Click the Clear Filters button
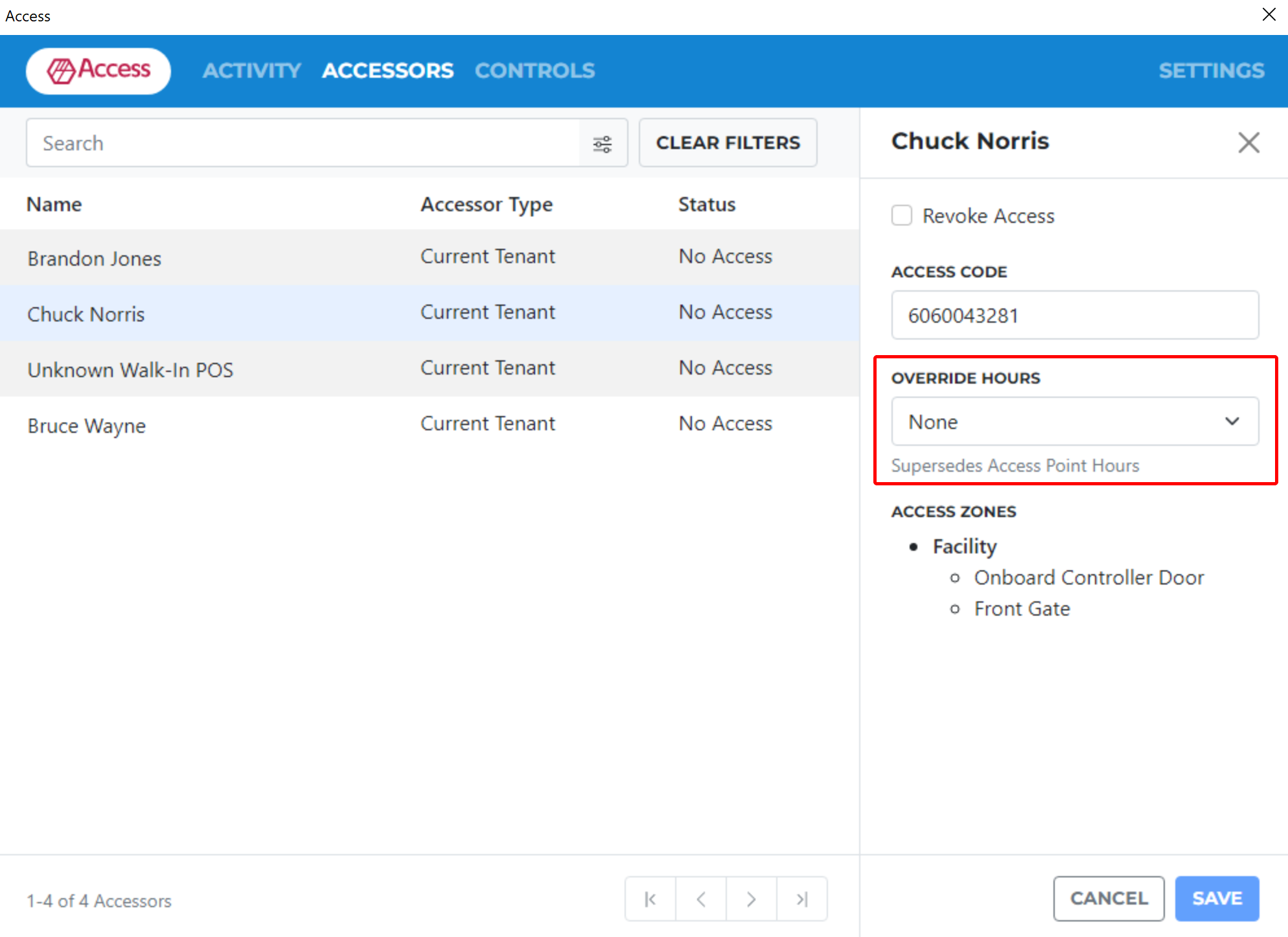 728,143
